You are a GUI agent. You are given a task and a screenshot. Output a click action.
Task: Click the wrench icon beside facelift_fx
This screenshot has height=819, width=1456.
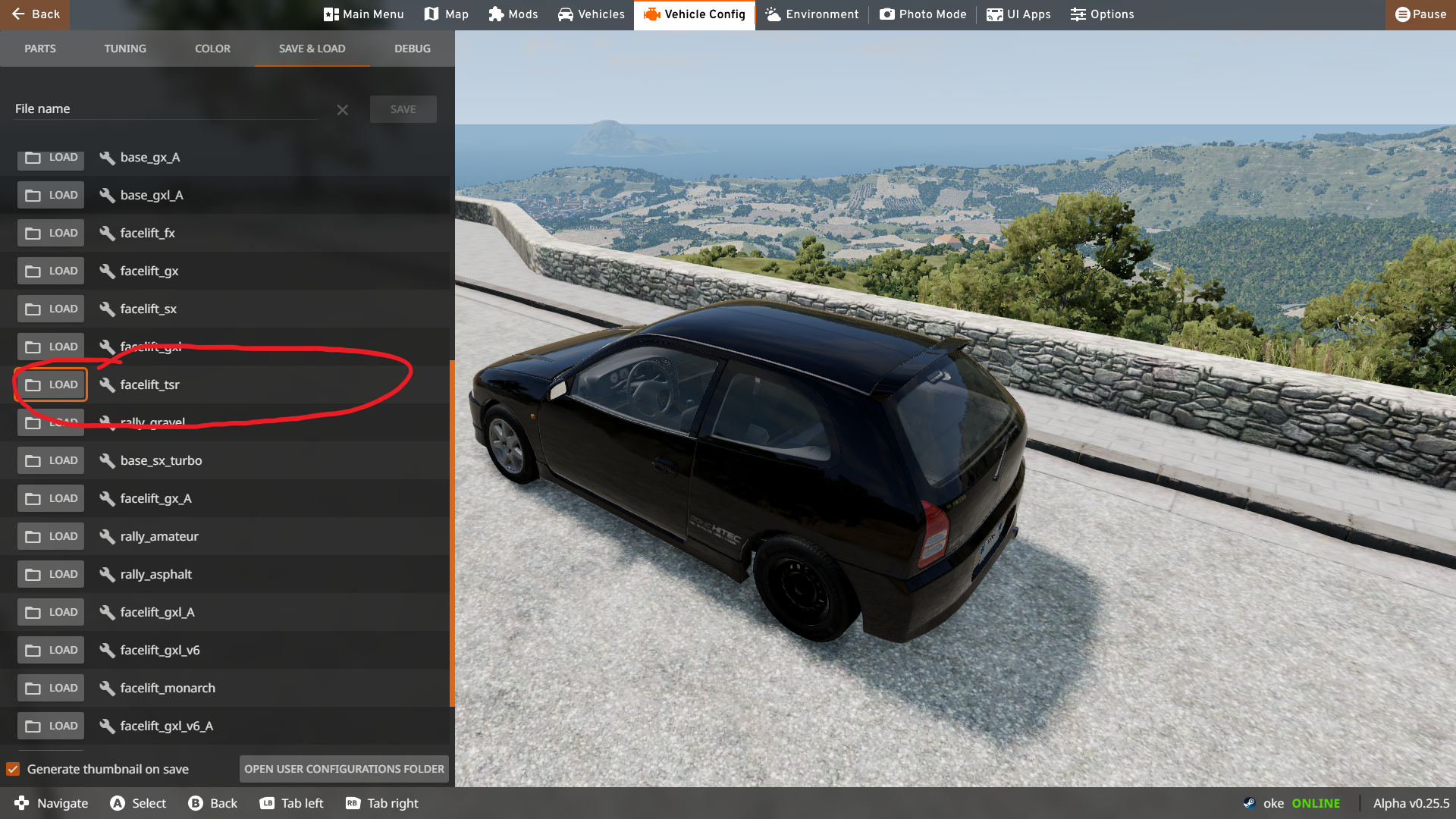click(107, 233)
